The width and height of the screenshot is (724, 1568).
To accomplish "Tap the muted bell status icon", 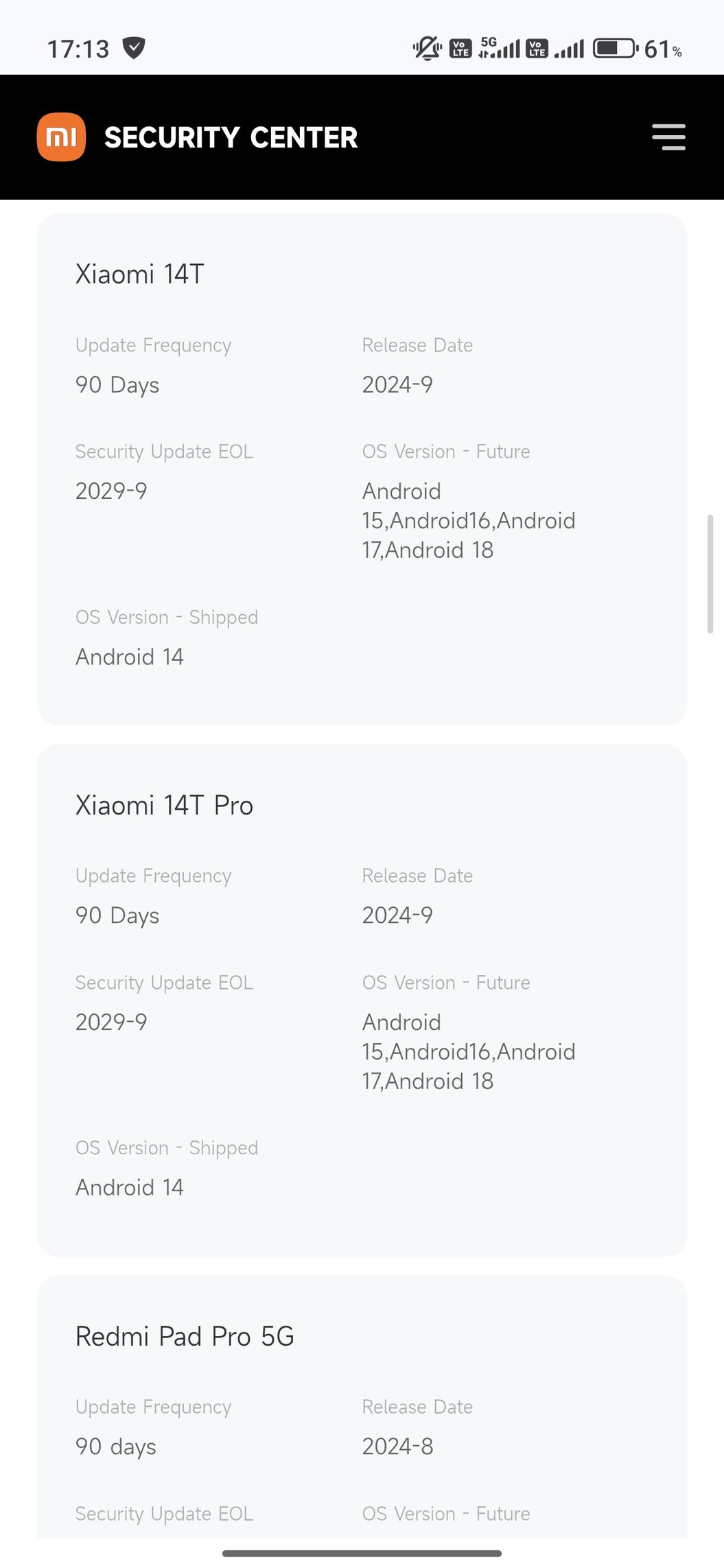I will 427,49.
